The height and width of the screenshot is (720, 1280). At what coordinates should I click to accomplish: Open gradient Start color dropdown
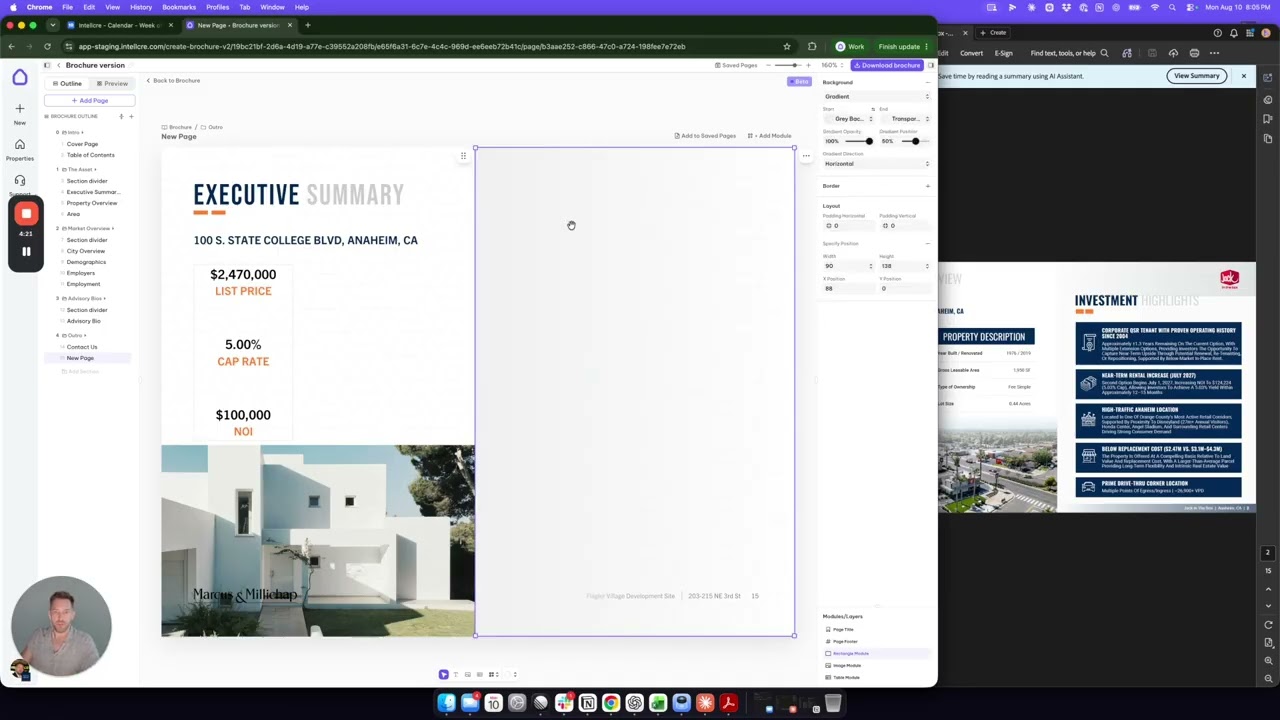coord(849,119)
